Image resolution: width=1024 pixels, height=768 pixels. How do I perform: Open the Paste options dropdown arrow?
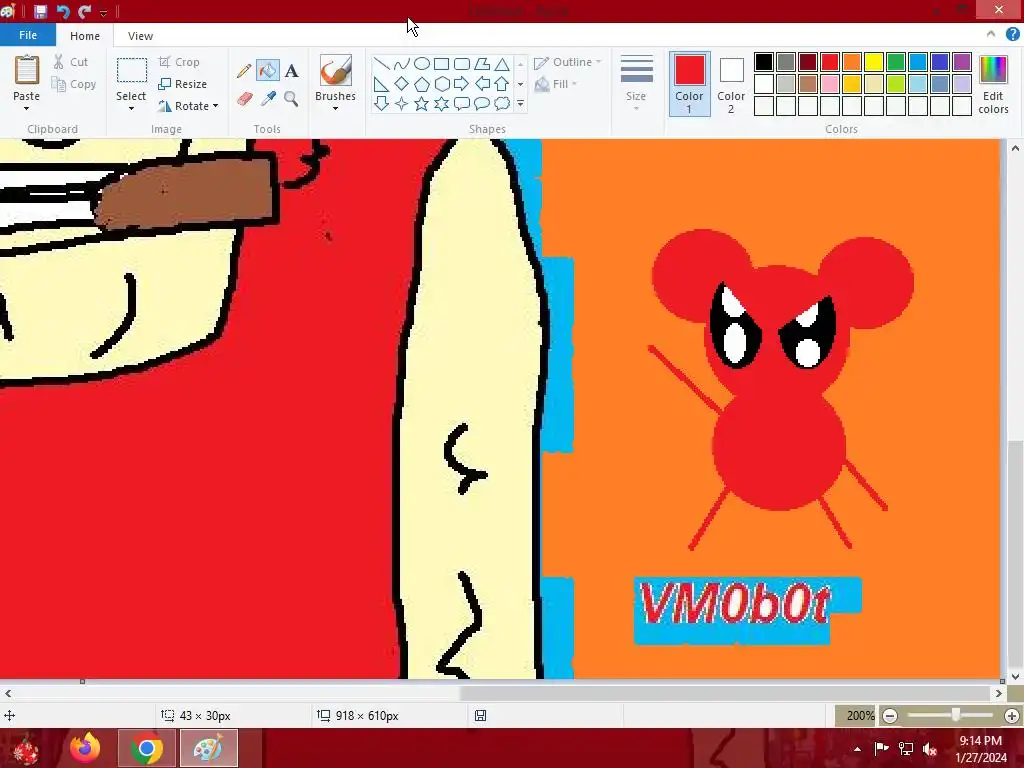pos(26,109)
